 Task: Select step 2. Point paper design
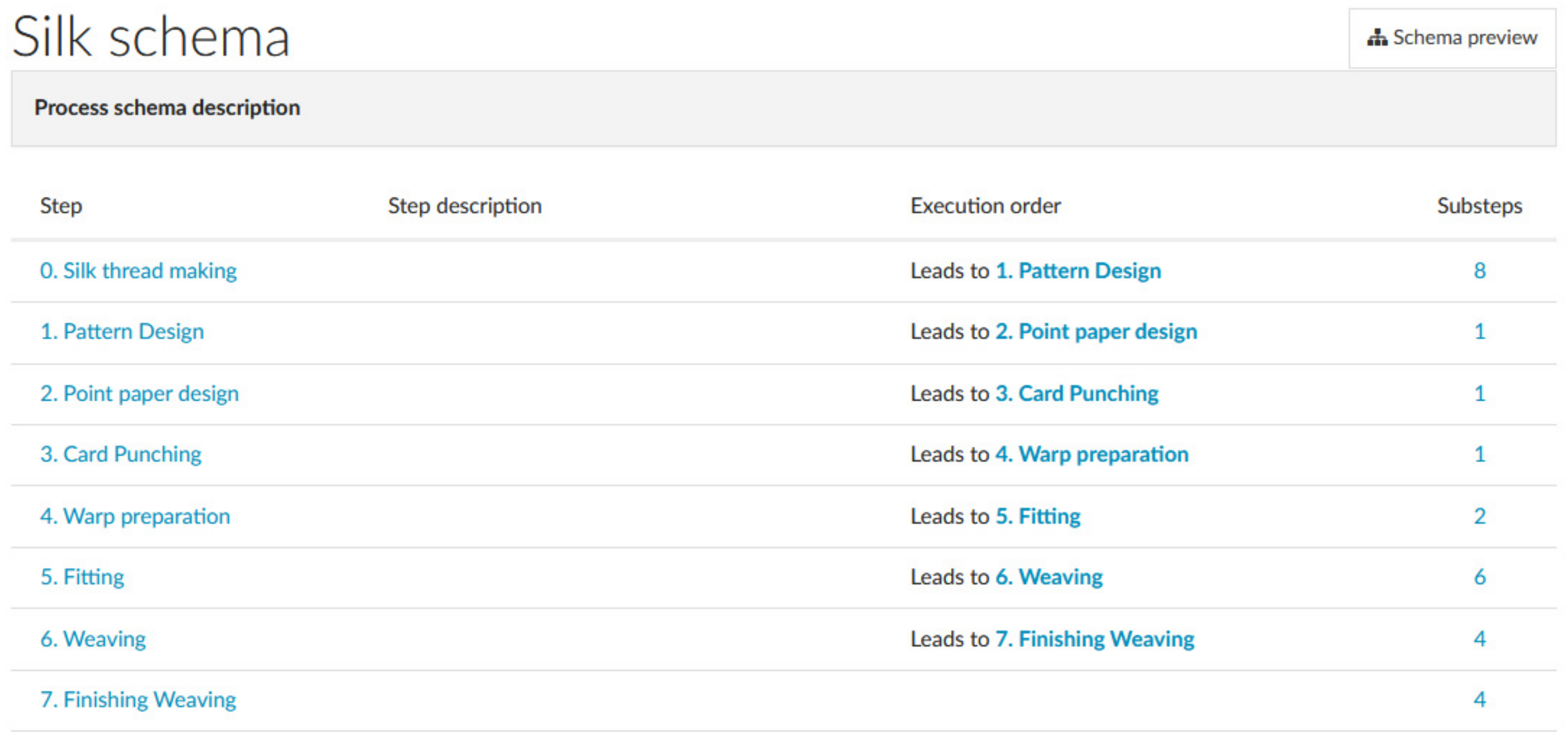tap(139, 394)
